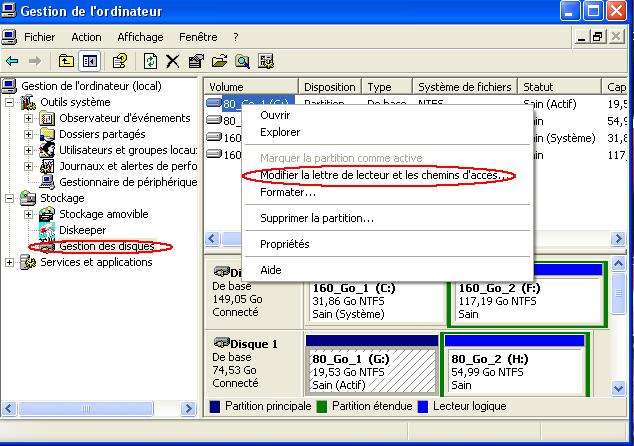Select the 80_Go_2 (H:) partition block
634x446 pixels.
click(514, 365)
